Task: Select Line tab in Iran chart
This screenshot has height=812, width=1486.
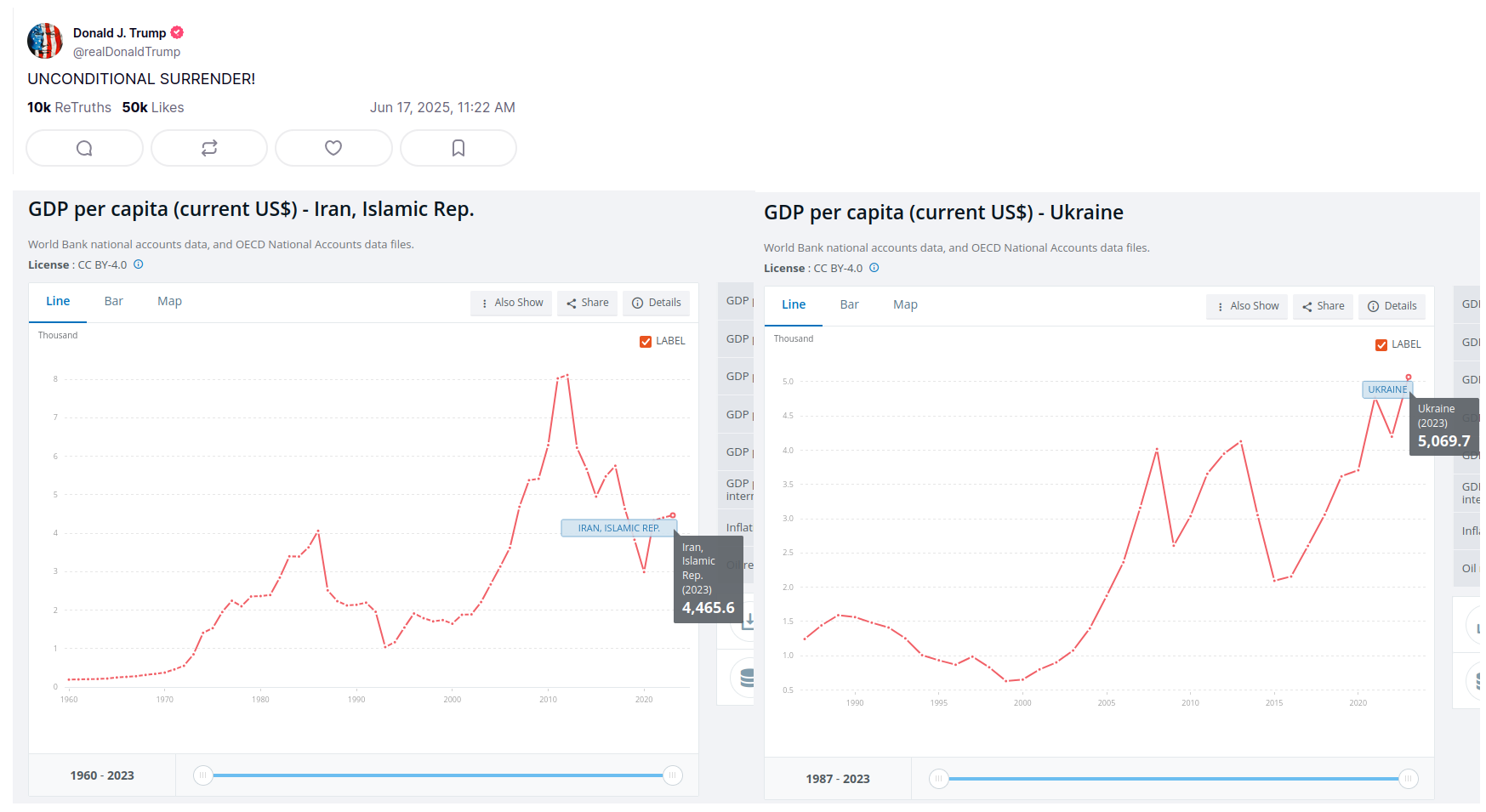Action: pos(58,302)
